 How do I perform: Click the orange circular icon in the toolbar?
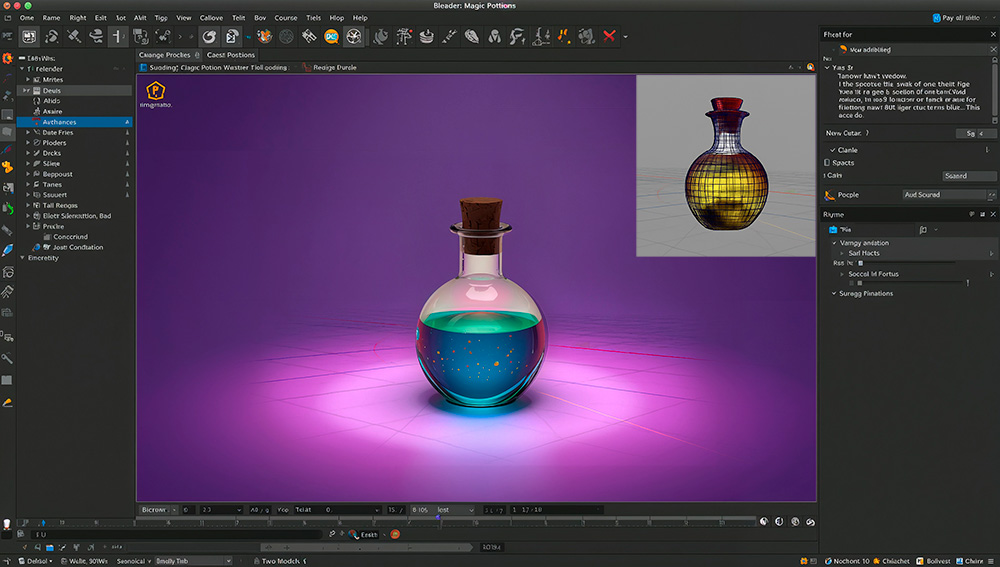(331, 36)
